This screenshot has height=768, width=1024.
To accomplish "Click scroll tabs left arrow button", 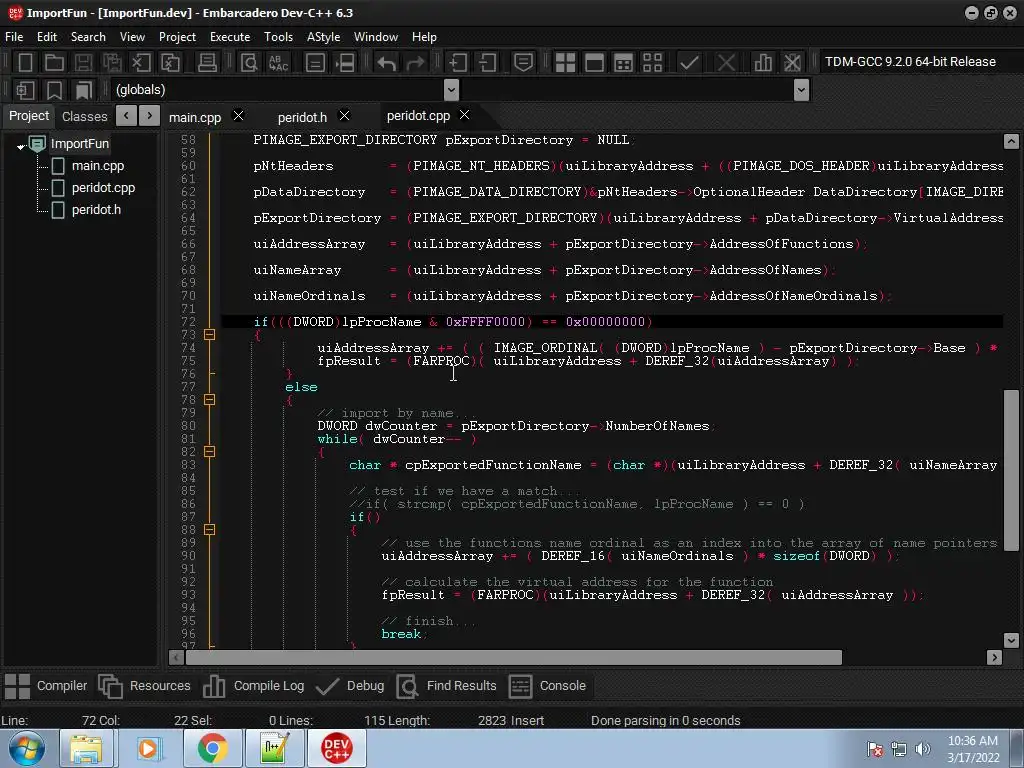I will [126, 116].
